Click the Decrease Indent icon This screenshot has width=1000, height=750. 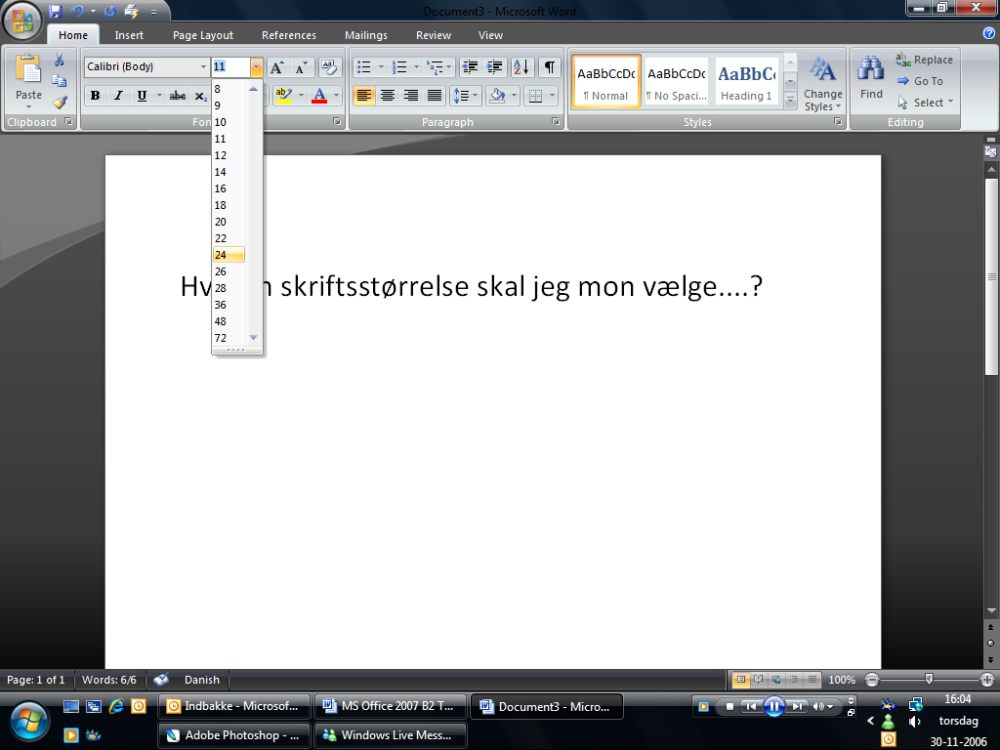point(469,68)
